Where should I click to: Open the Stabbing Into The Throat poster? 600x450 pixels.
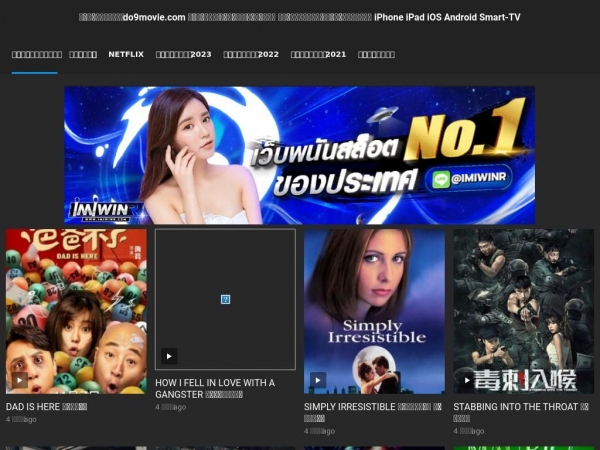[x=523, y=311]
